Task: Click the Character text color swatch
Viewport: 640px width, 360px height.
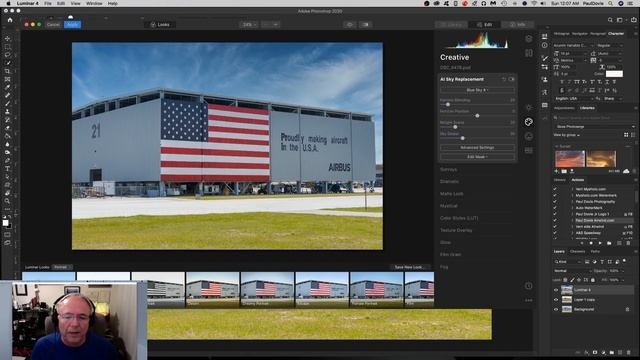Action: pyautogui.click(x=614, y=74)
